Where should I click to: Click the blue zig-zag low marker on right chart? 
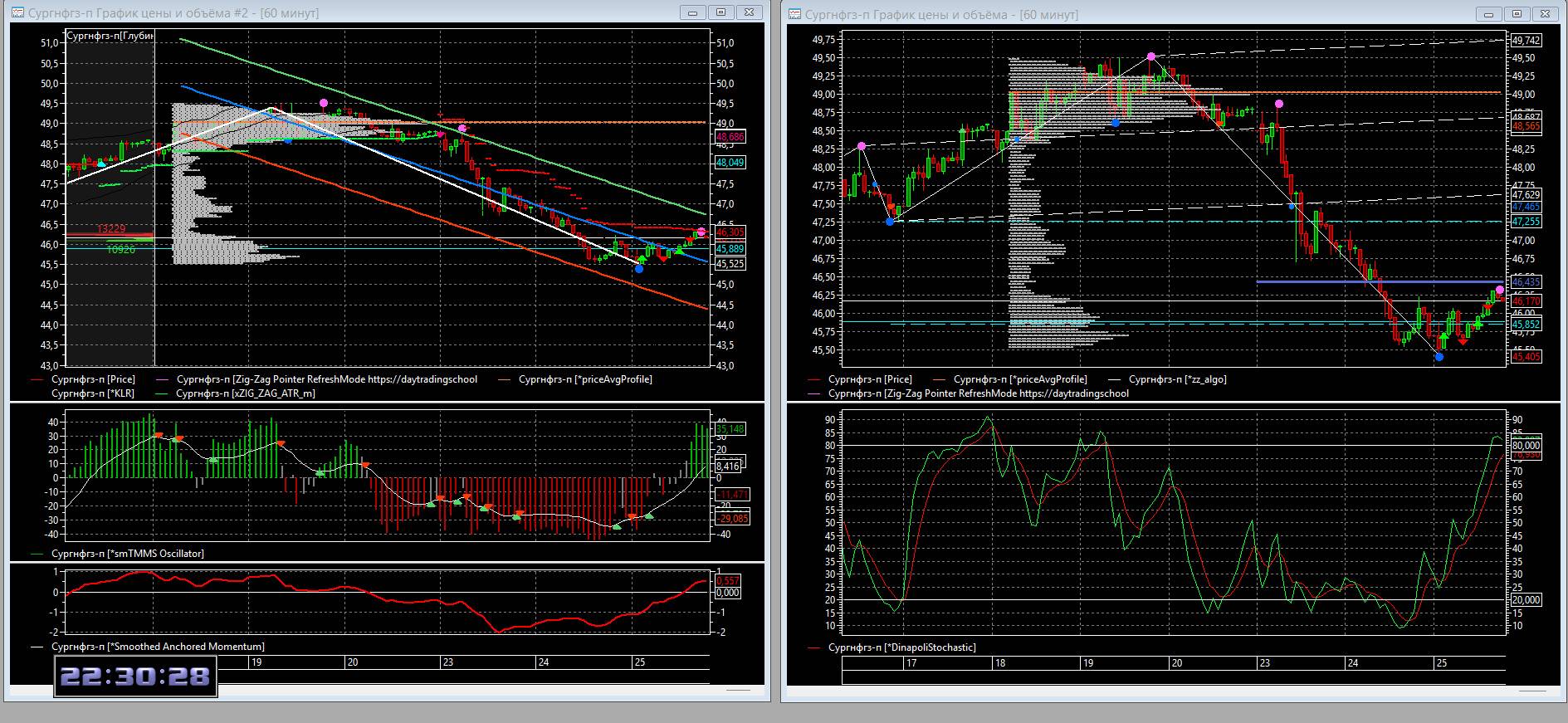click(1439, 357)
